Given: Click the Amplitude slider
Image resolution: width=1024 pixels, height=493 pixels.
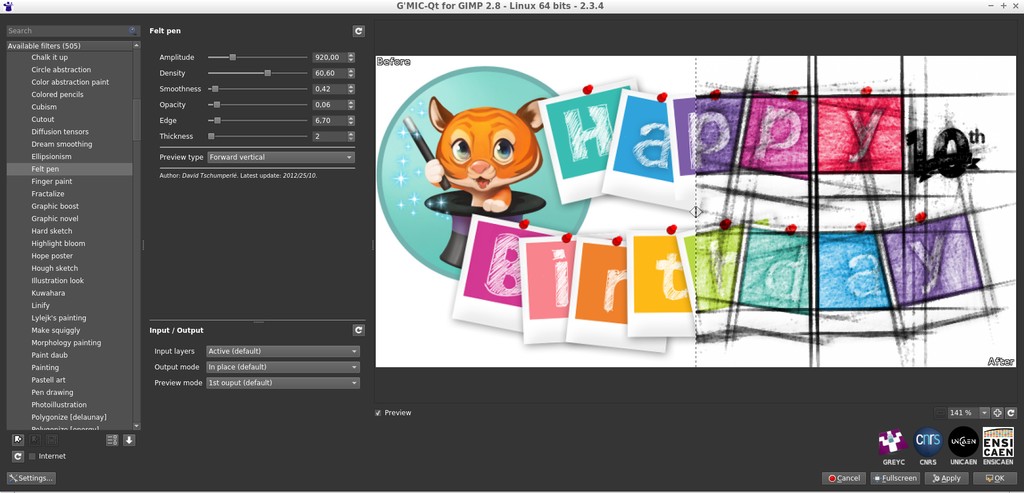Looking at the screenshot, I should click(257, 57).
